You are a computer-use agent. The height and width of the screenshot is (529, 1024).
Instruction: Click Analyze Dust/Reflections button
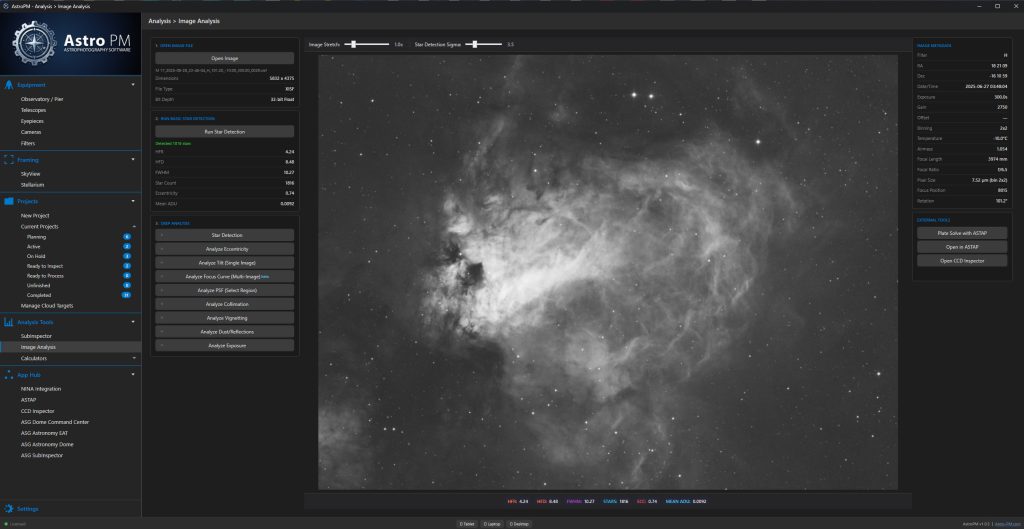[225, 332]
